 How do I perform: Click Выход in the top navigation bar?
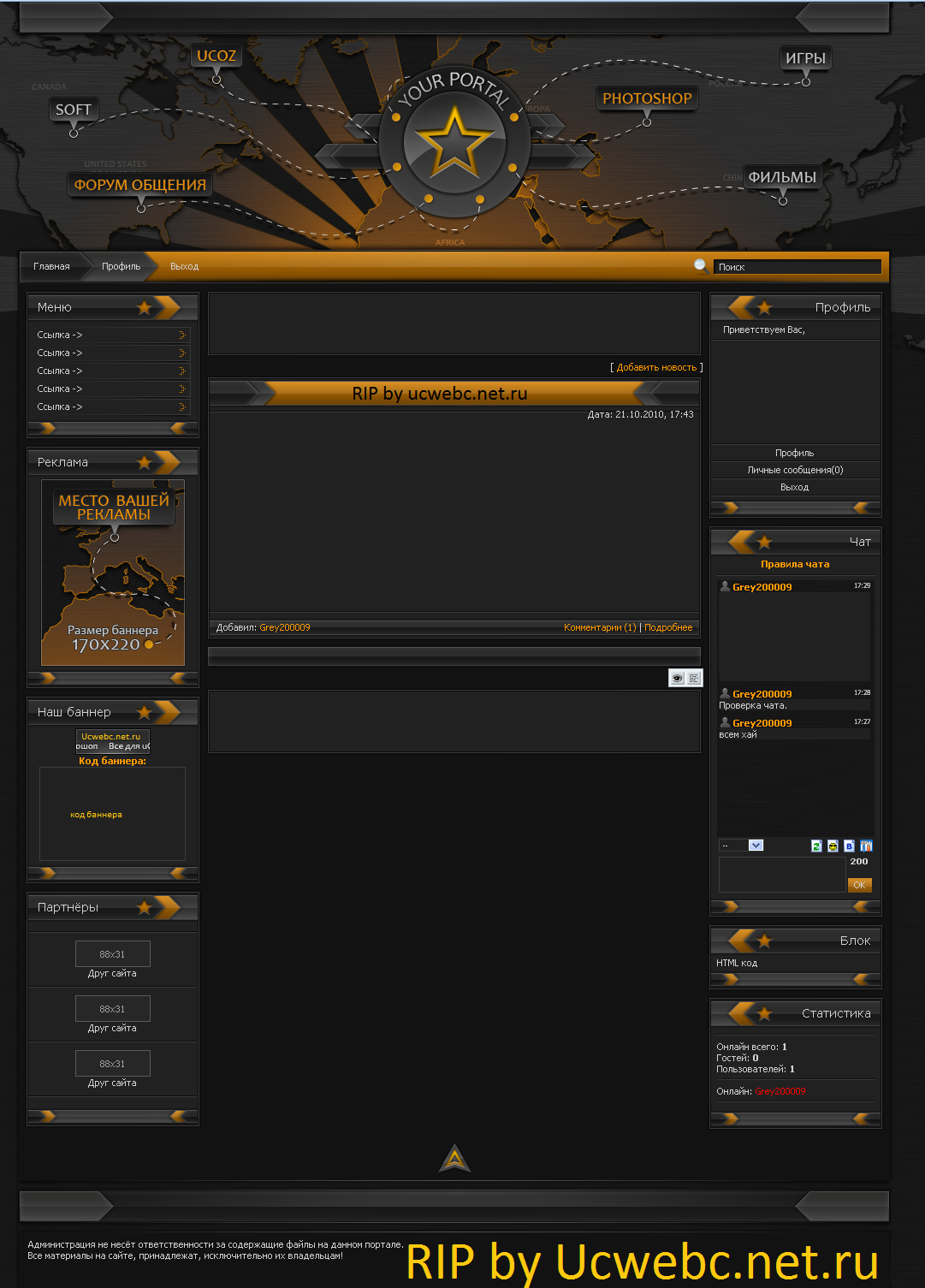coord(184,266)
